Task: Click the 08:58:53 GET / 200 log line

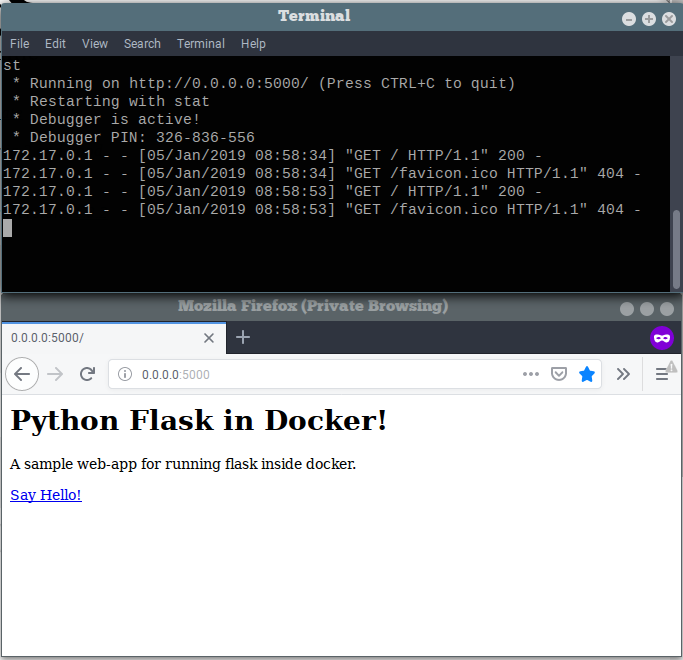Action: click(x=272, y=192)
